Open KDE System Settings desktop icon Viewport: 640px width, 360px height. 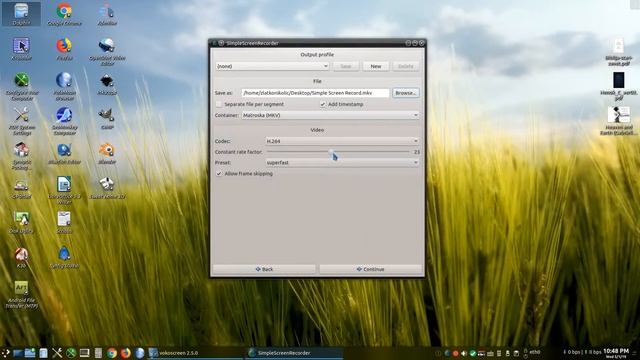pos(21,121)
